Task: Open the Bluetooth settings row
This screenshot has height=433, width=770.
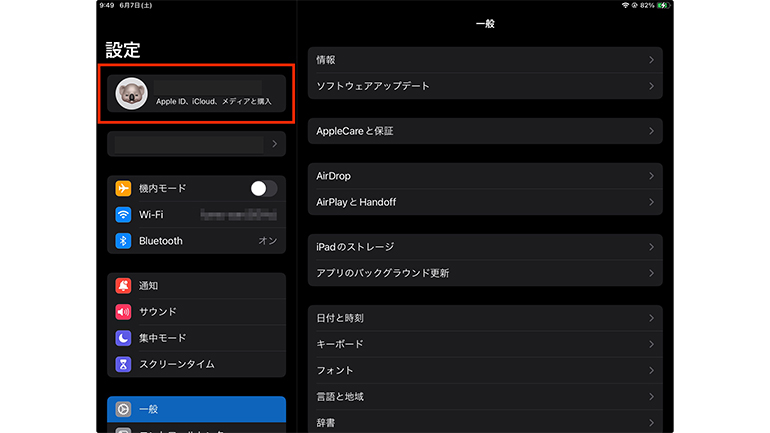Action: coord(196,241)
